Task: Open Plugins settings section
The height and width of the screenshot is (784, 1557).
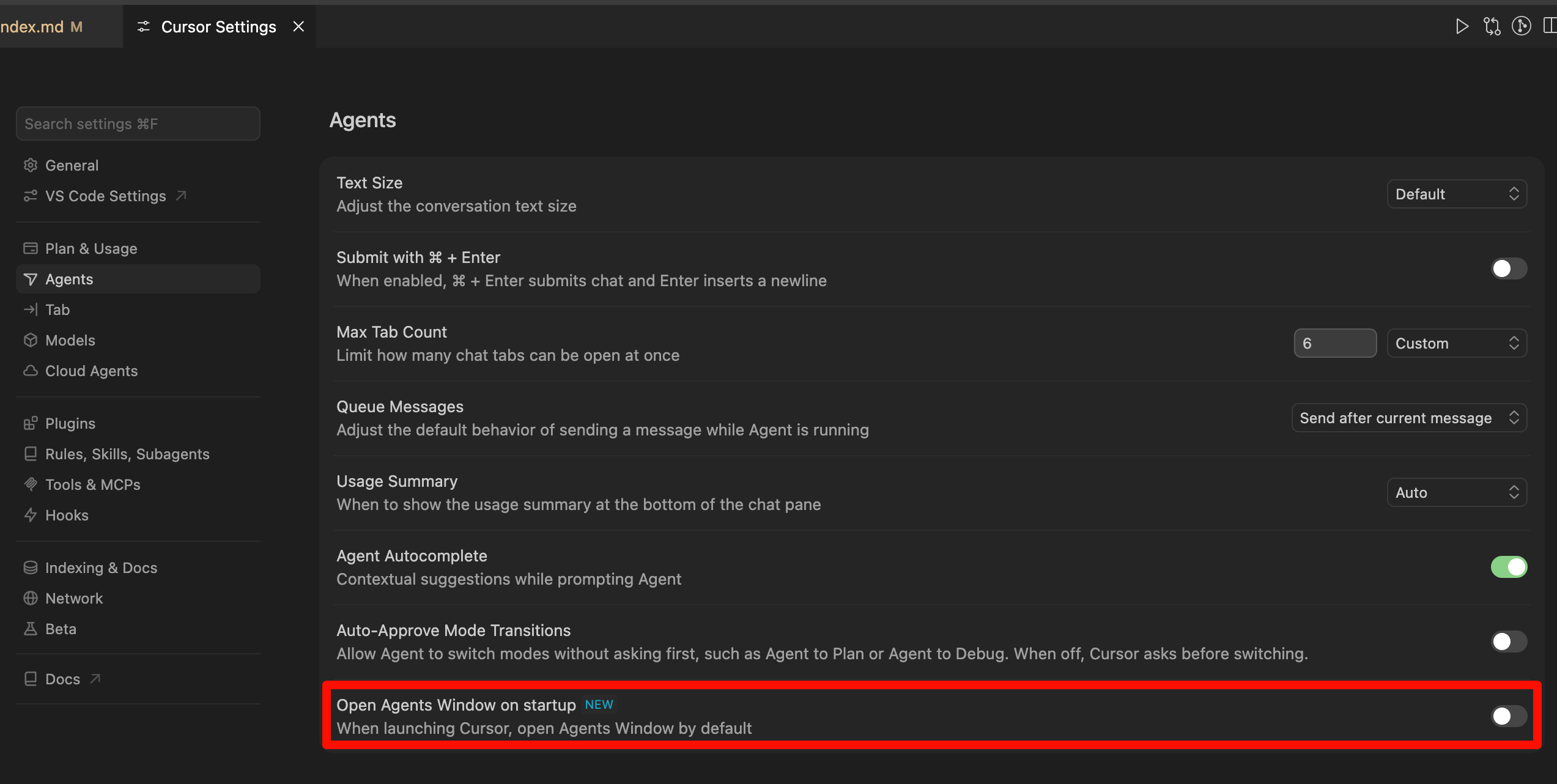Action: coord(138,423)
